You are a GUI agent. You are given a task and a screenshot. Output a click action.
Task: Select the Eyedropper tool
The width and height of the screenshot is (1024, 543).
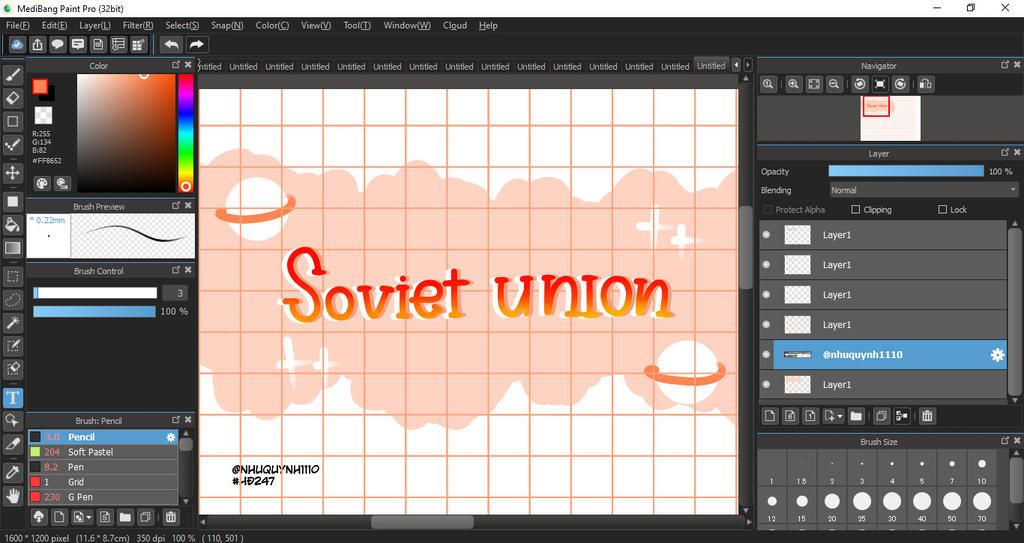[12, 472]
